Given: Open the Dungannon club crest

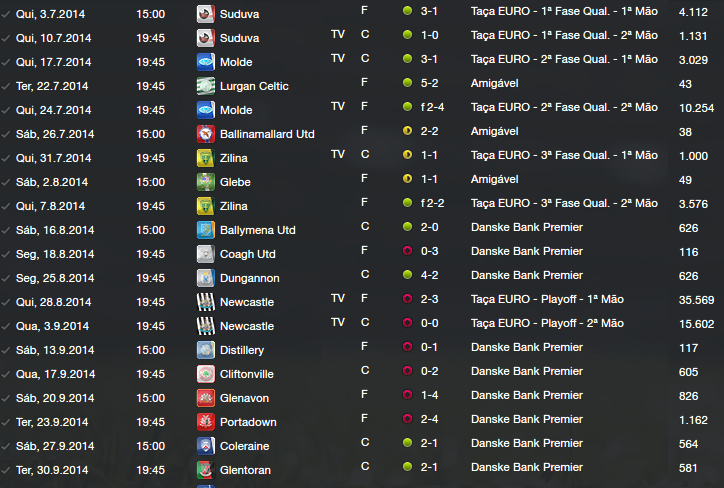Looking at the screenshot, I should [205, 278].
